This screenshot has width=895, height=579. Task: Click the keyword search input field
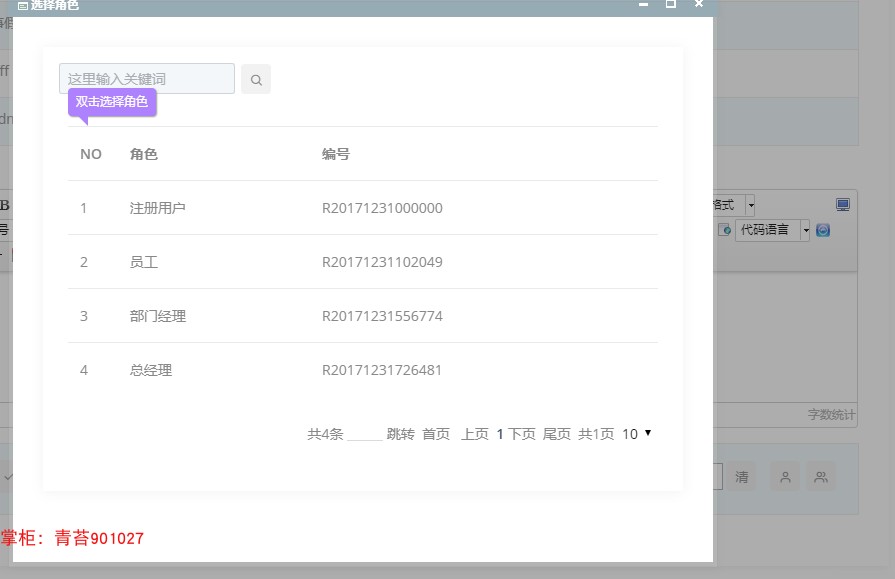tap(146, 78)
